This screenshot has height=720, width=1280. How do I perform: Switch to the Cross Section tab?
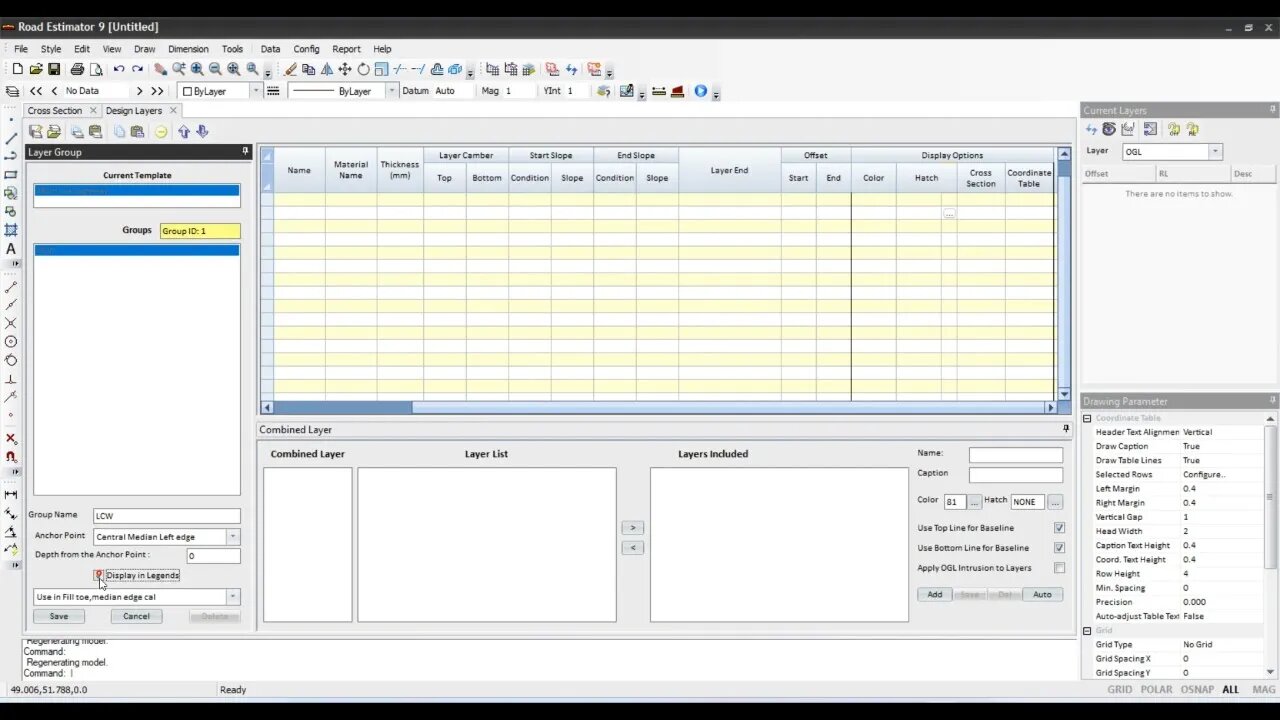click(x=54, y=111)
